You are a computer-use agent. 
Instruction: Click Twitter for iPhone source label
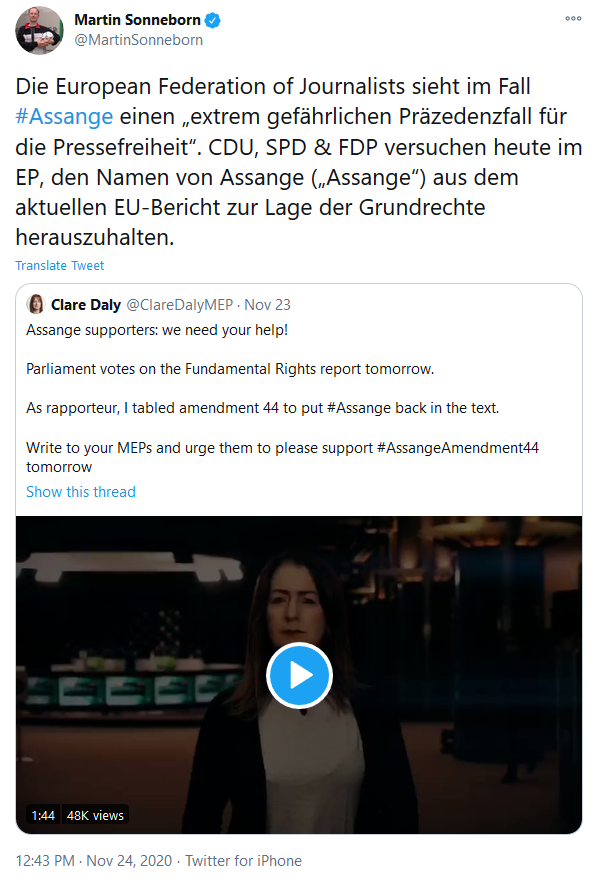[244, 860]
